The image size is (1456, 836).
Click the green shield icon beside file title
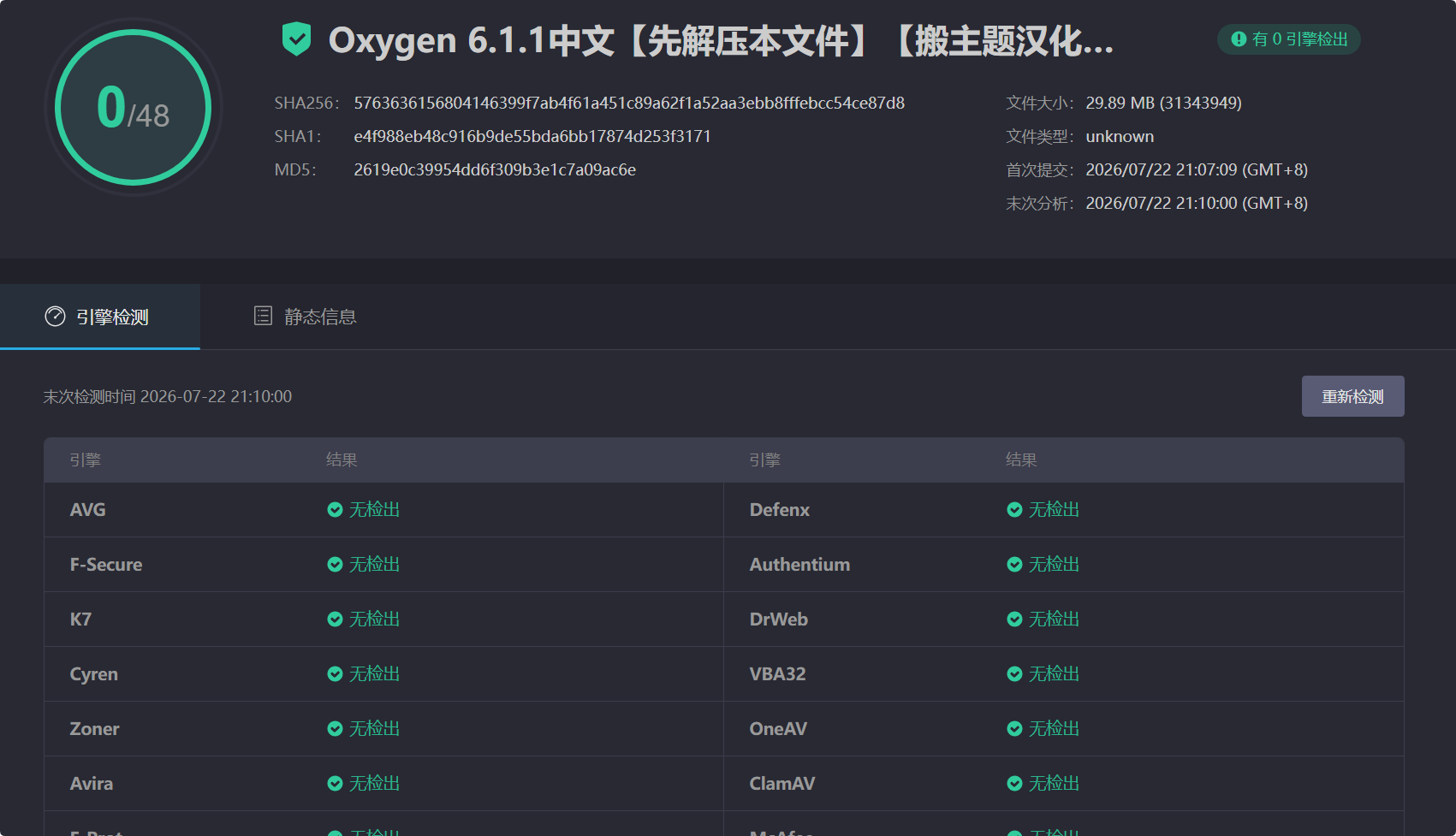(x=296, y=39)
